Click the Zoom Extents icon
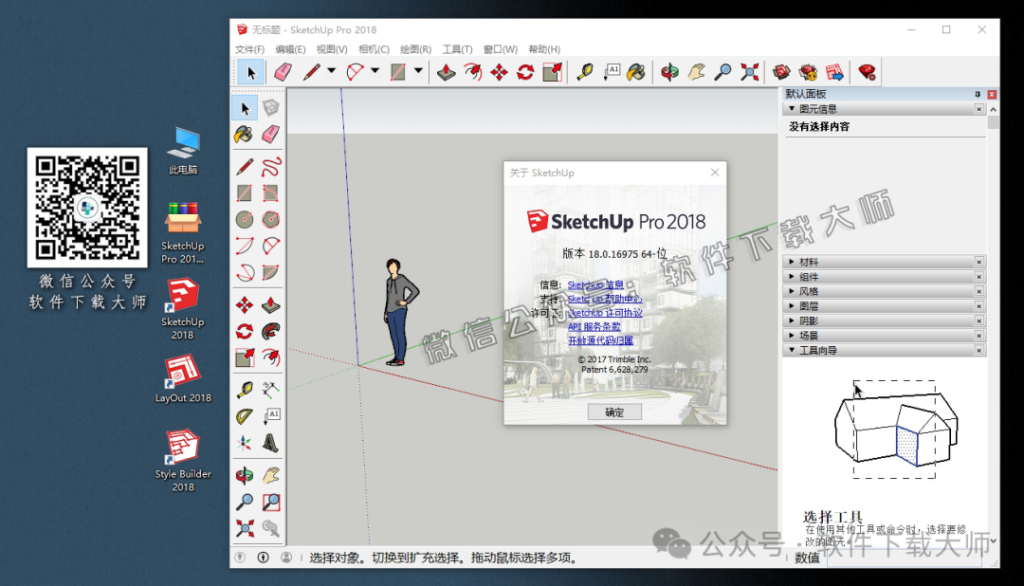The width and height of the screenshot is (1024, 586). pyautogui.click(x=748, y=71)
